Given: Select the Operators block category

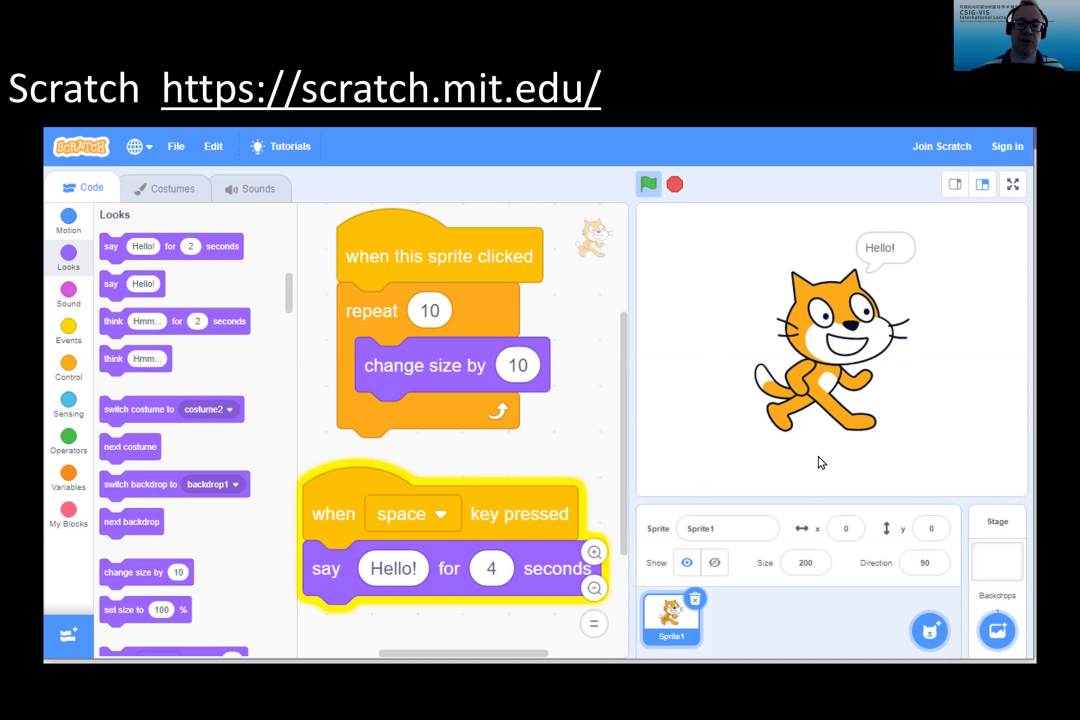Looking at the screenshot, I should coord(68,441).
